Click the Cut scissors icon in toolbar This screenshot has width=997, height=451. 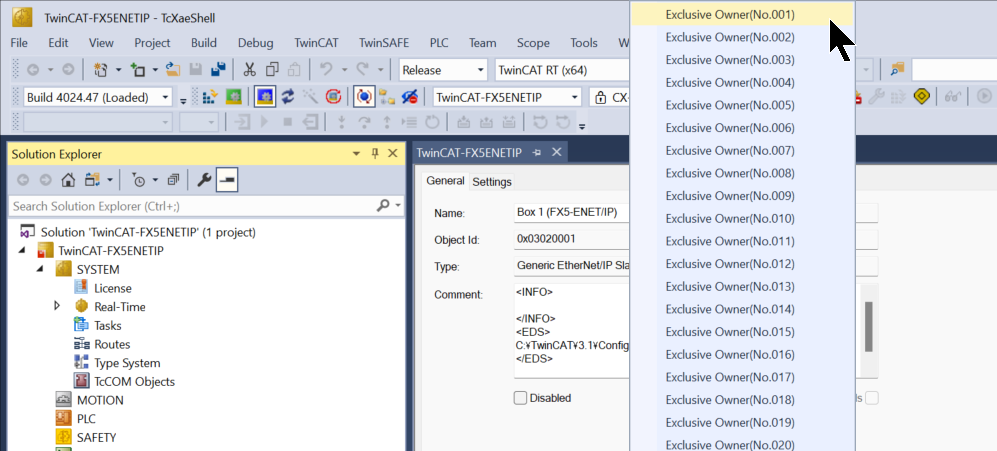click(248, 70)
